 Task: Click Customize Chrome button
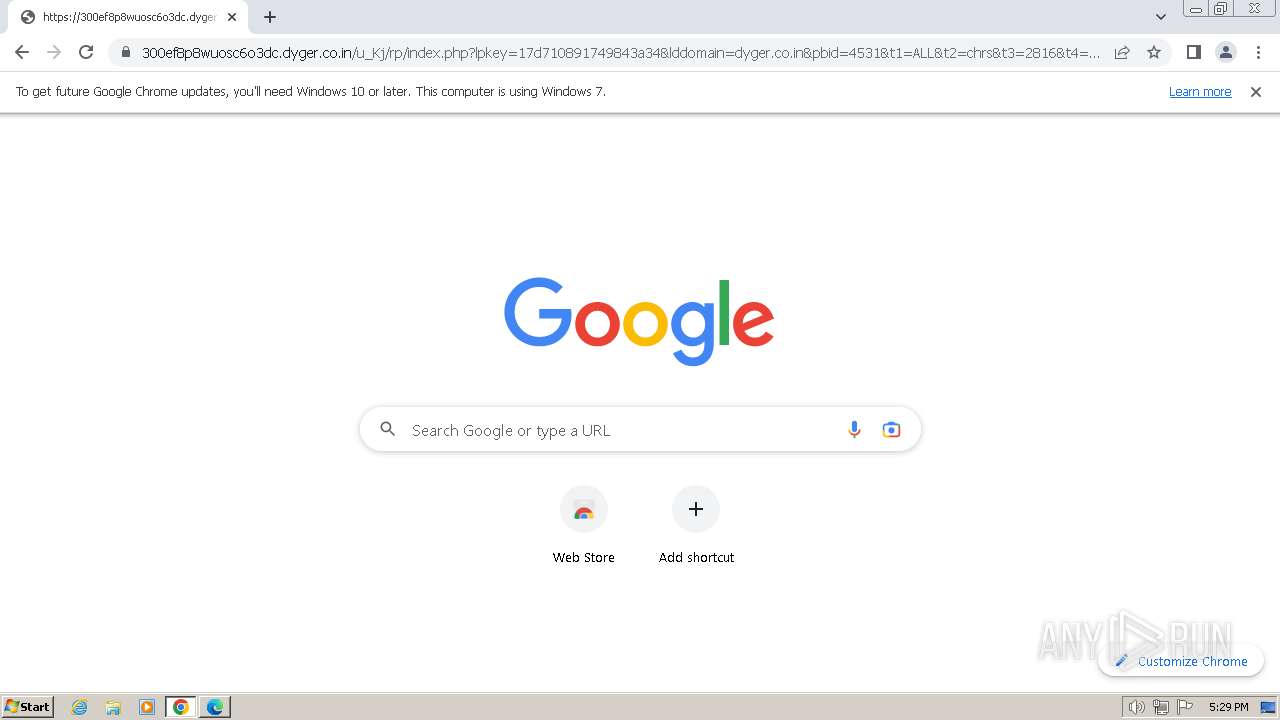pos(1181,661)
